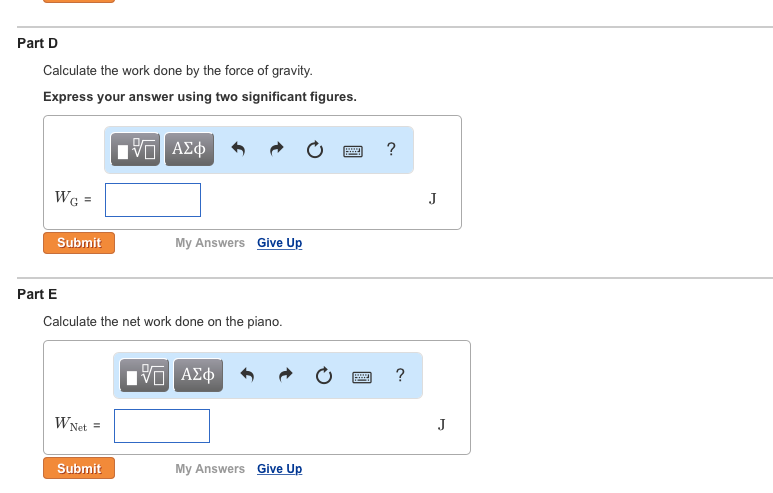Screen dimensions: 773x493
Task: Redo edit in Part E toolbar
Action: (285, 375)
